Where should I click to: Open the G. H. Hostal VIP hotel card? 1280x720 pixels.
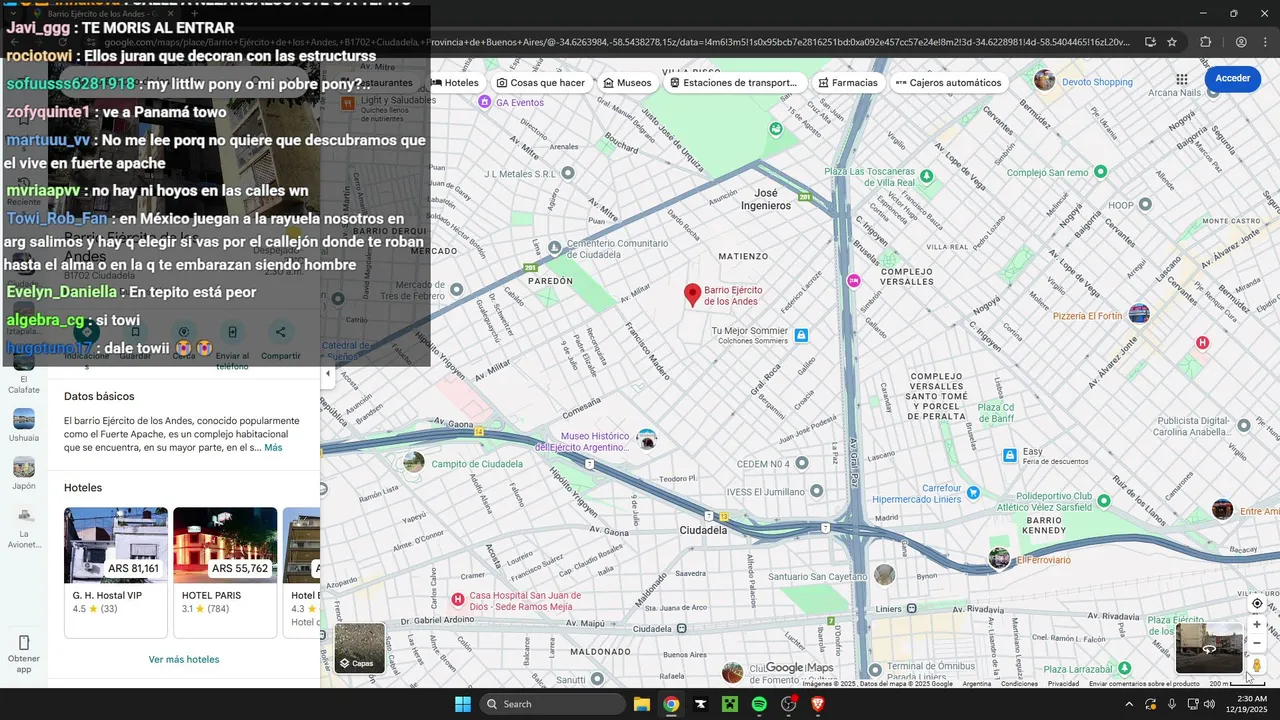tap(116, 572)
